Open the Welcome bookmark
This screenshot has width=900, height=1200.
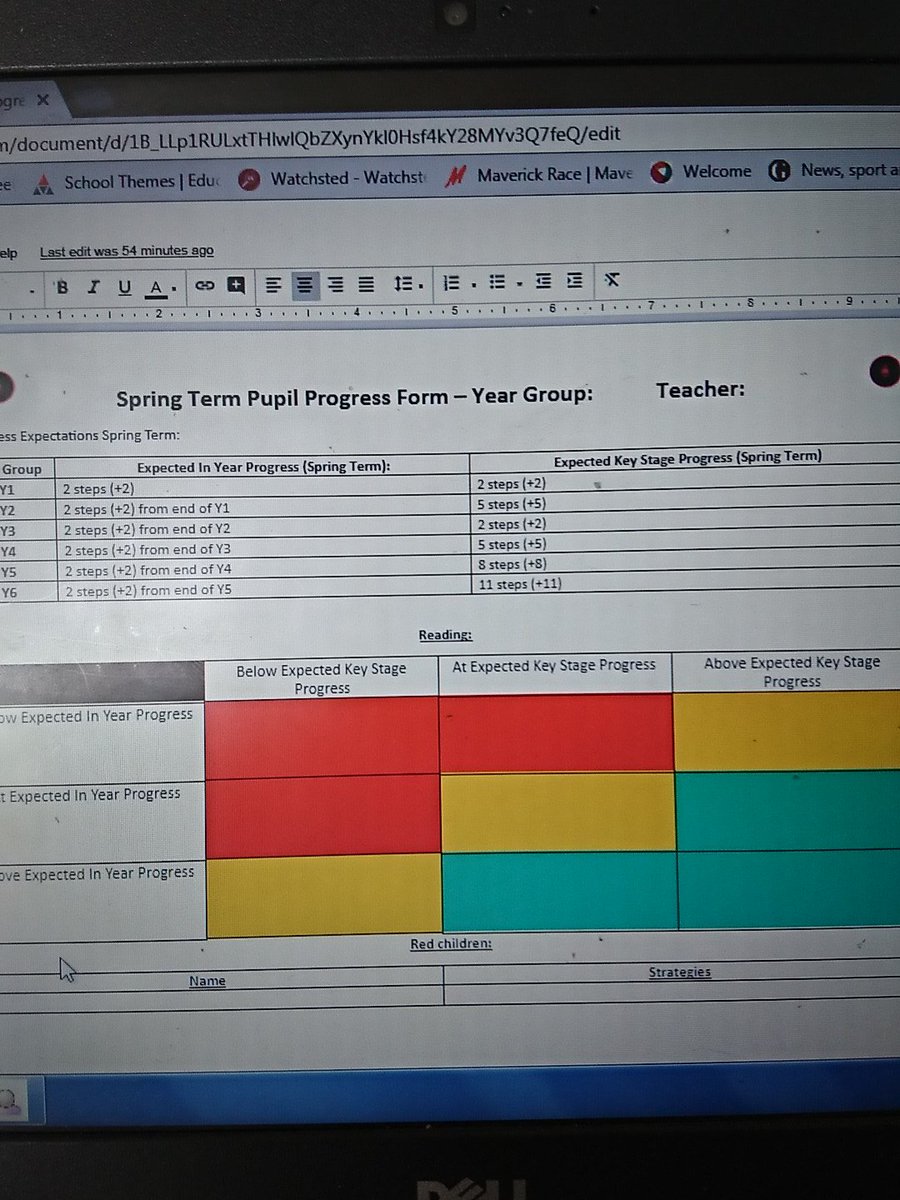[x=702, y=172]
